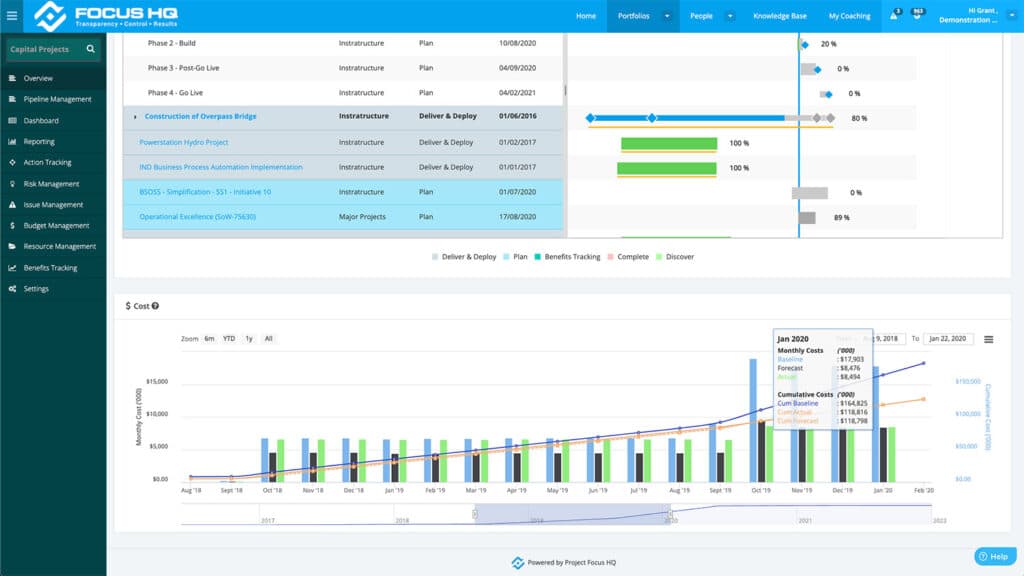Toggle Benefits Tracking legend item
The width and height of the screenshot is (1024, 576).
point(567,257)
